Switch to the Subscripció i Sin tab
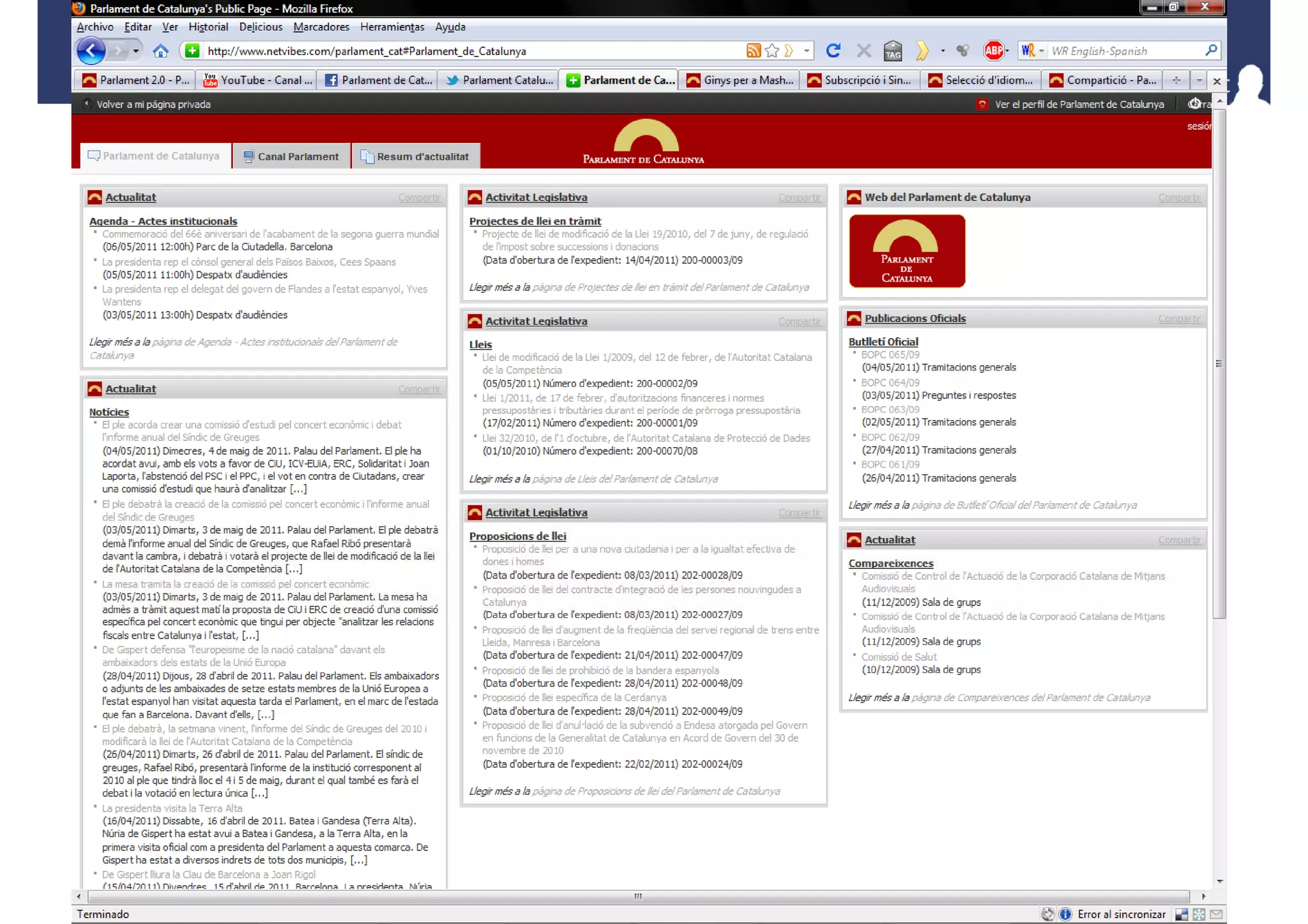The width and height of the screenshot is (1308, 924). pyautogui.click(x=861, y=80)
